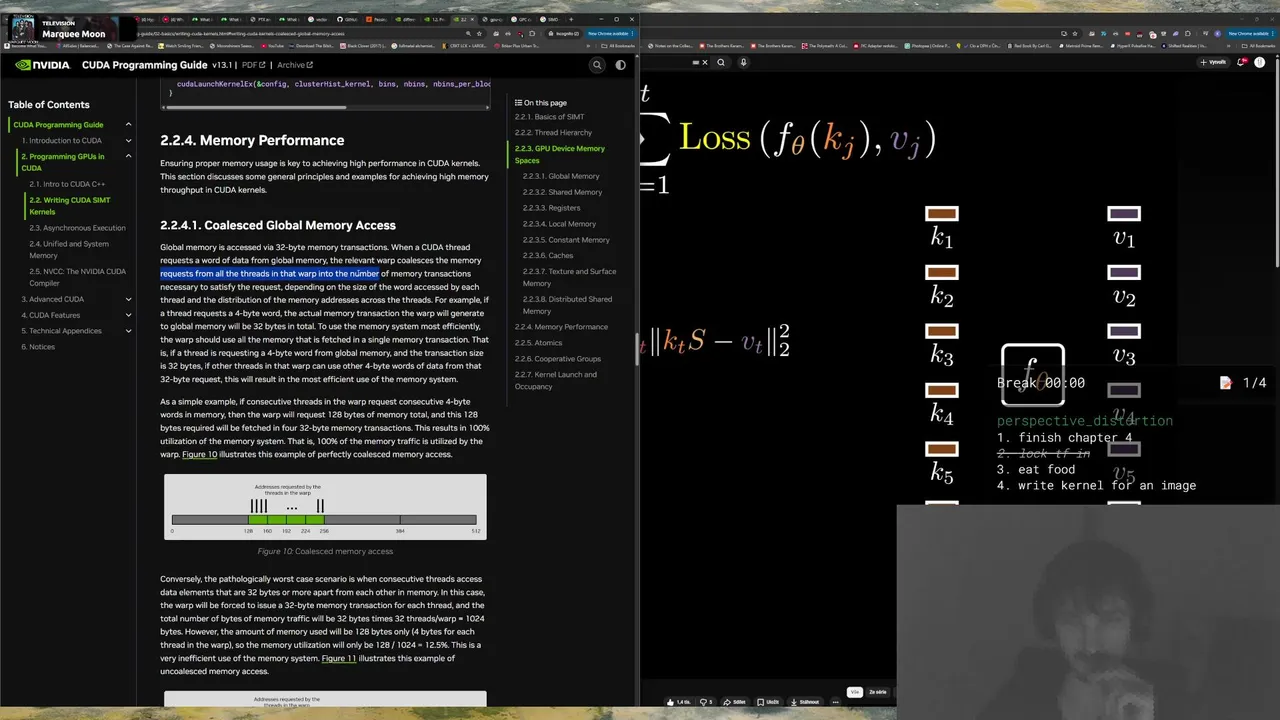Dislike the YouTube video

705,702
